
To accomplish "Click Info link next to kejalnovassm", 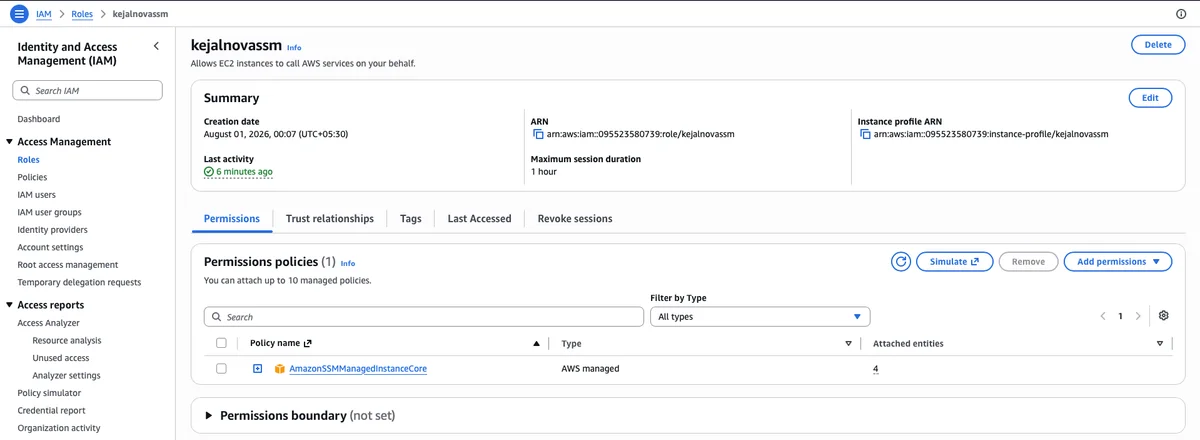I will [294, 47].
